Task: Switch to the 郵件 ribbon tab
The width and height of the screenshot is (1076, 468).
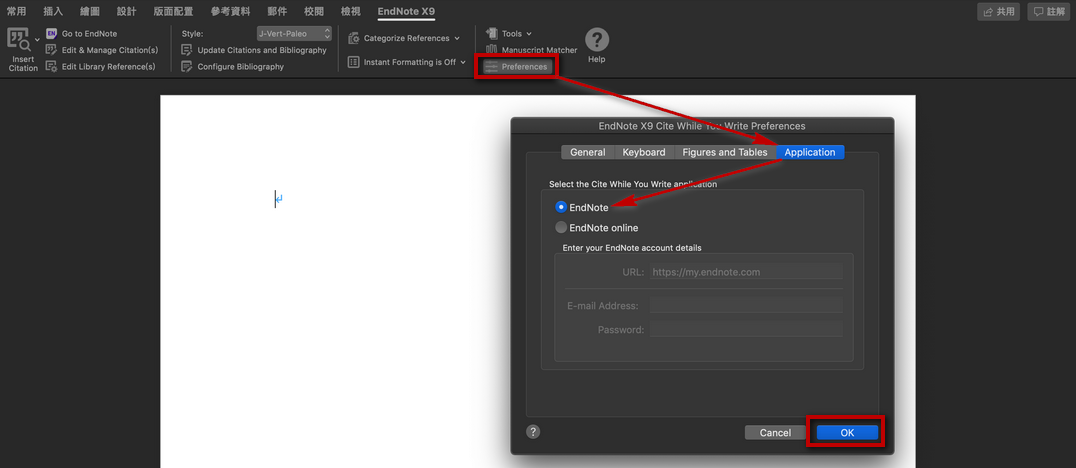Action: click(277, 11)
